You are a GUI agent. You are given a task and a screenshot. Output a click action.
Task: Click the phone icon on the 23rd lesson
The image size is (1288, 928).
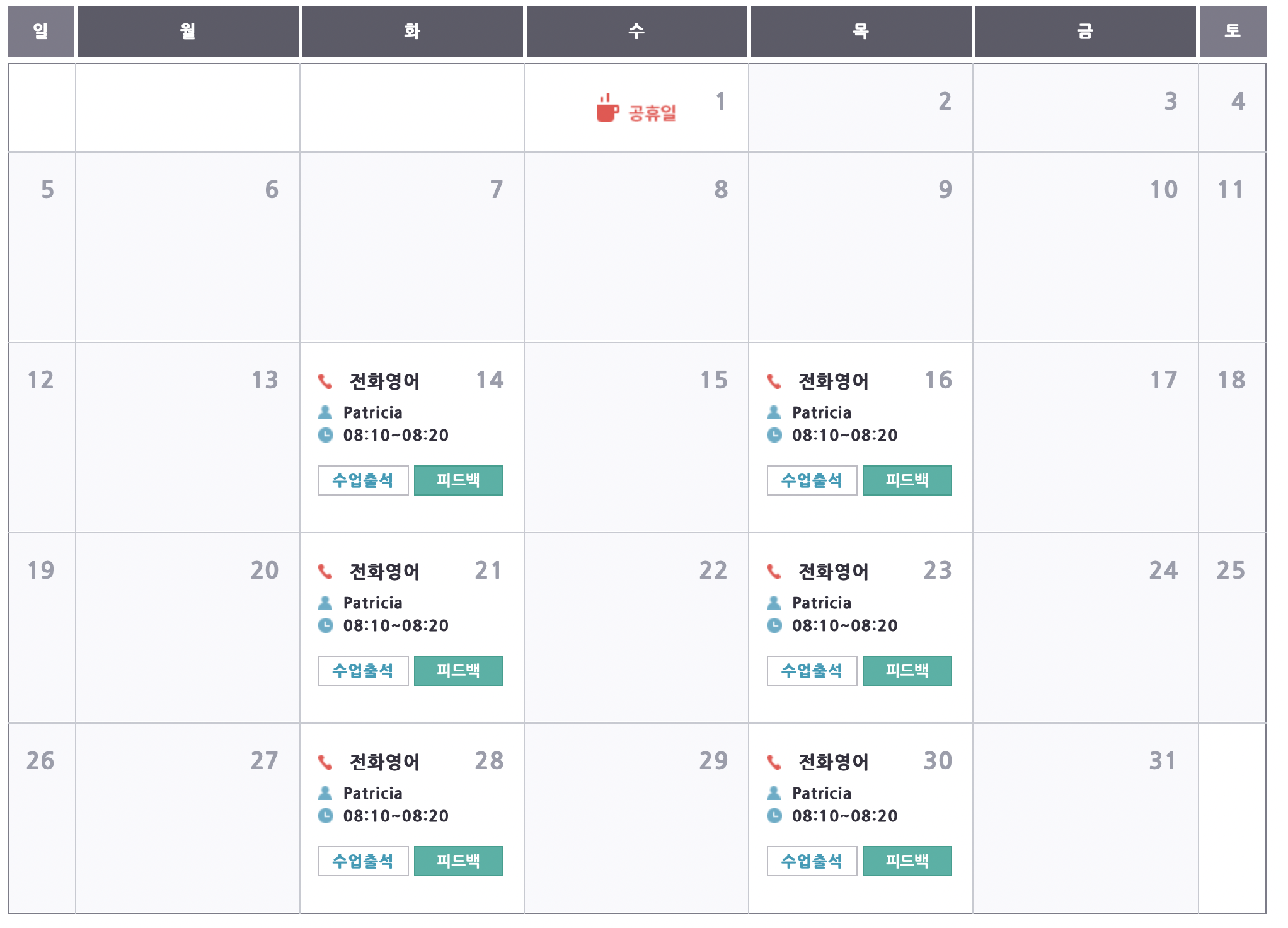click(774, 572)
